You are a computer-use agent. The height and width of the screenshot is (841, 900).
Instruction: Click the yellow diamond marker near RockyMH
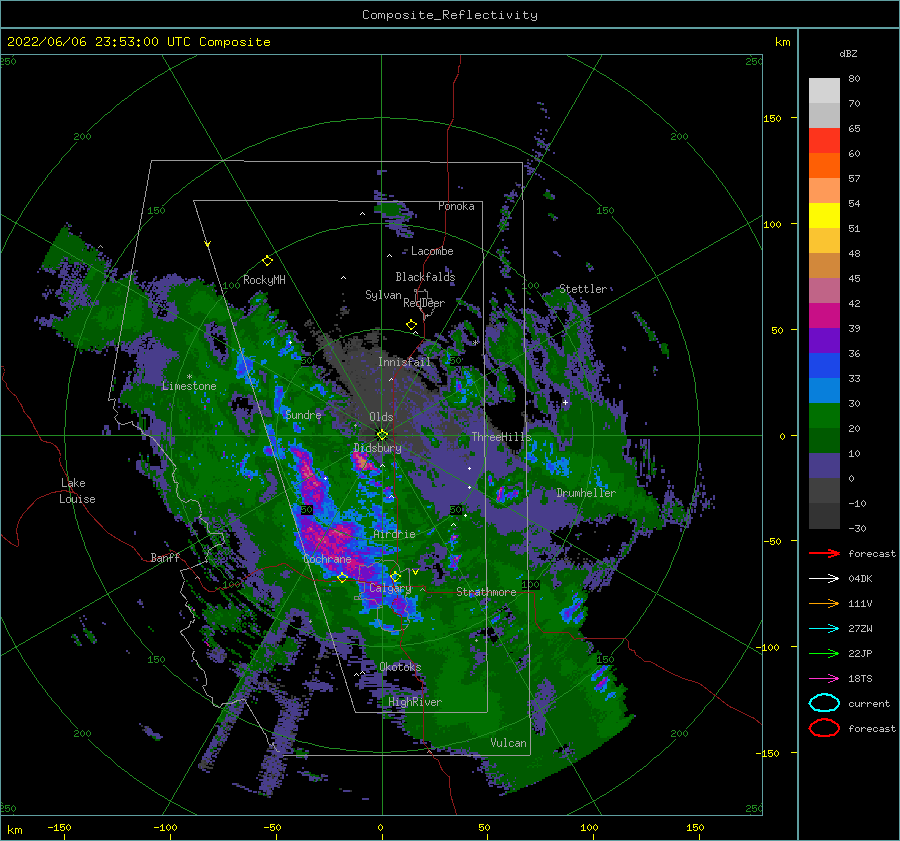(267, 261)
